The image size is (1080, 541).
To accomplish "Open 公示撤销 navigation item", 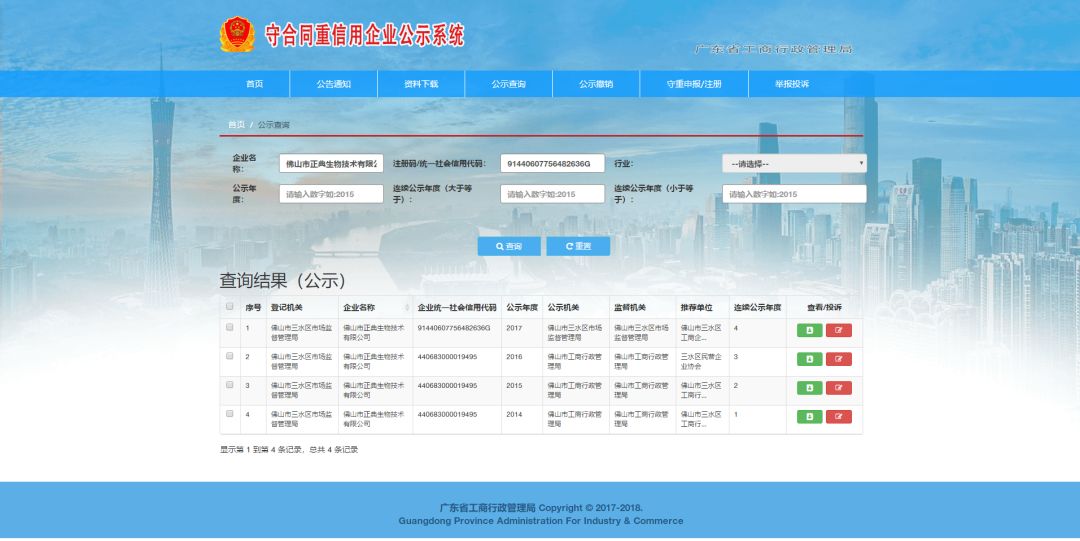I will (x=596, y=84).
